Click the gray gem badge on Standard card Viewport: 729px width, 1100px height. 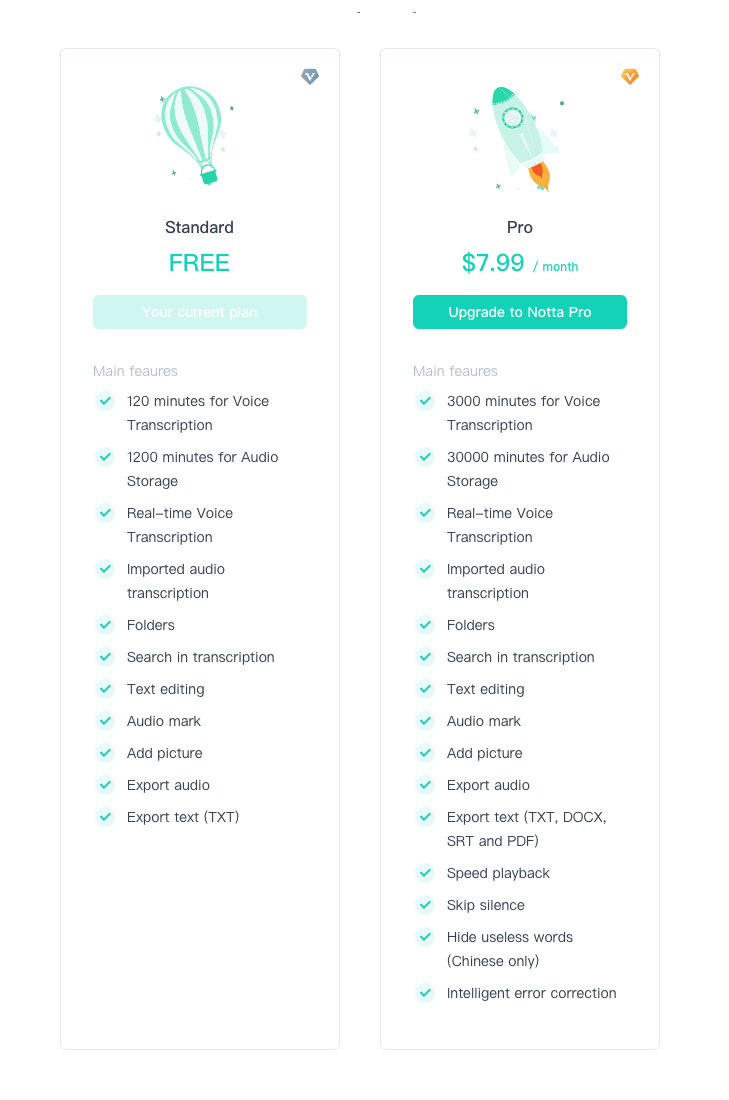click(x=310, y=76)
